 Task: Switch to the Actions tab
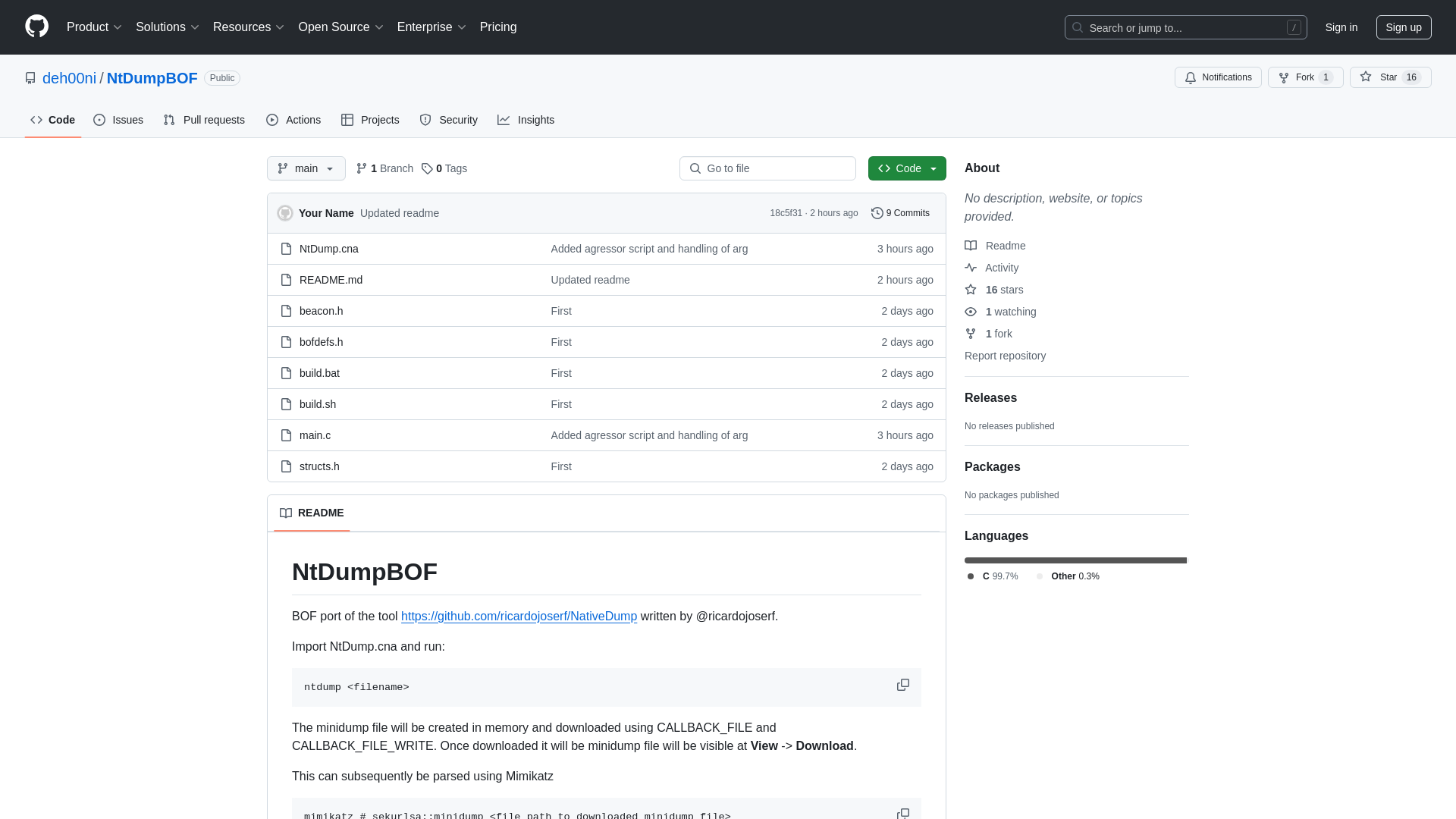[293, 120]
